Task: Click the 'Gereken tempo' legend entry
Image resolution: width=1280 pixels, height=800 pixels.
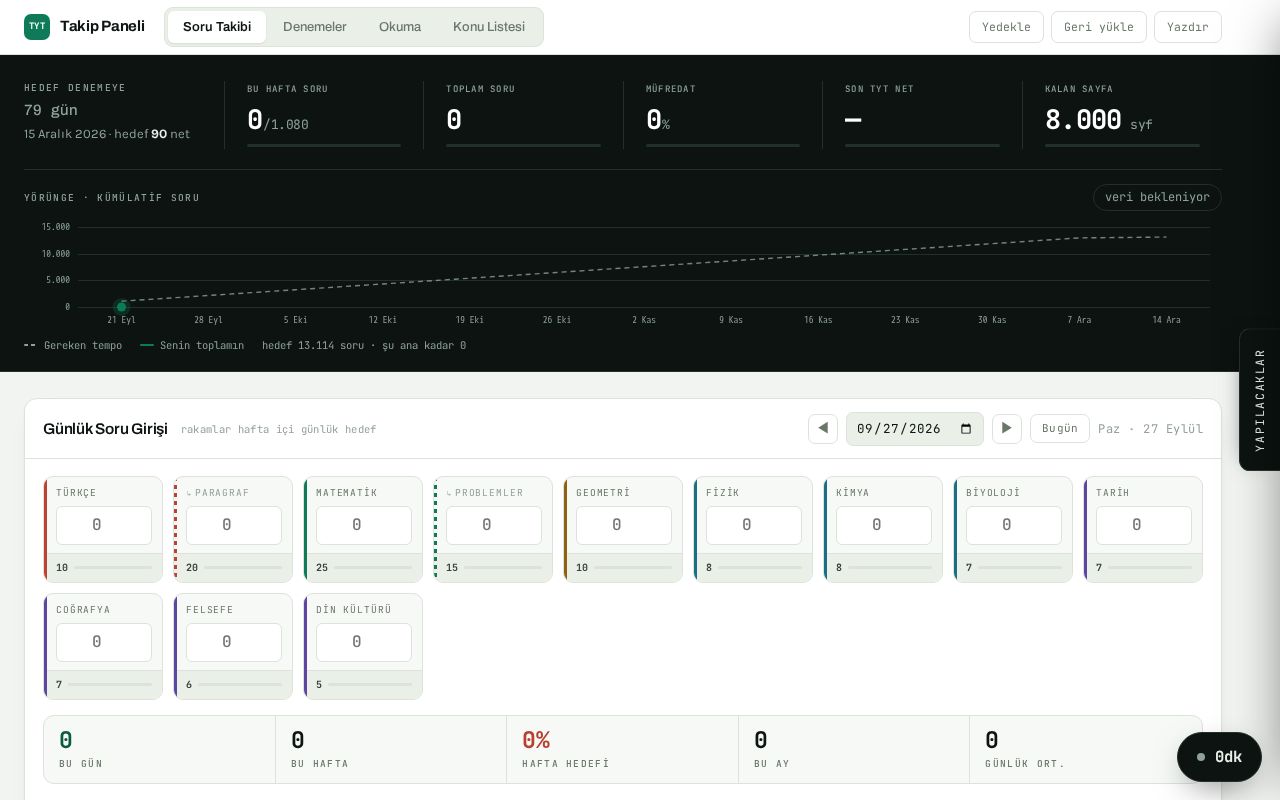Action: click(x=73, y=345)
